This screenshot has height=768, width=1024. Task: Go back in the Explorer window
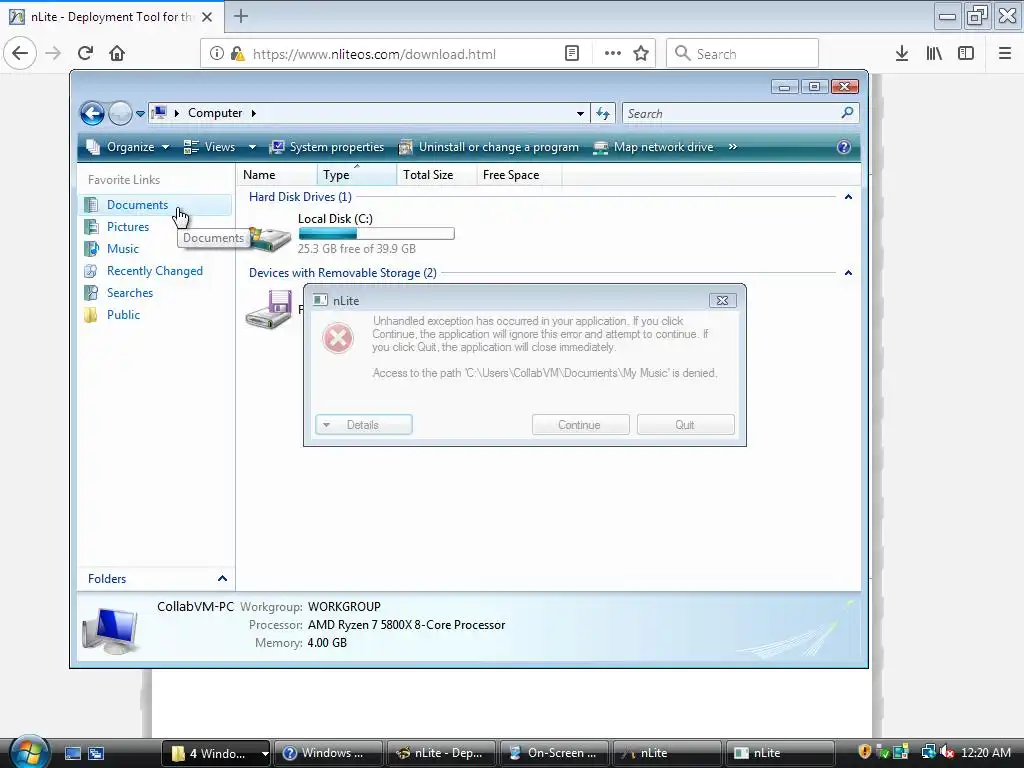(92, 114)
